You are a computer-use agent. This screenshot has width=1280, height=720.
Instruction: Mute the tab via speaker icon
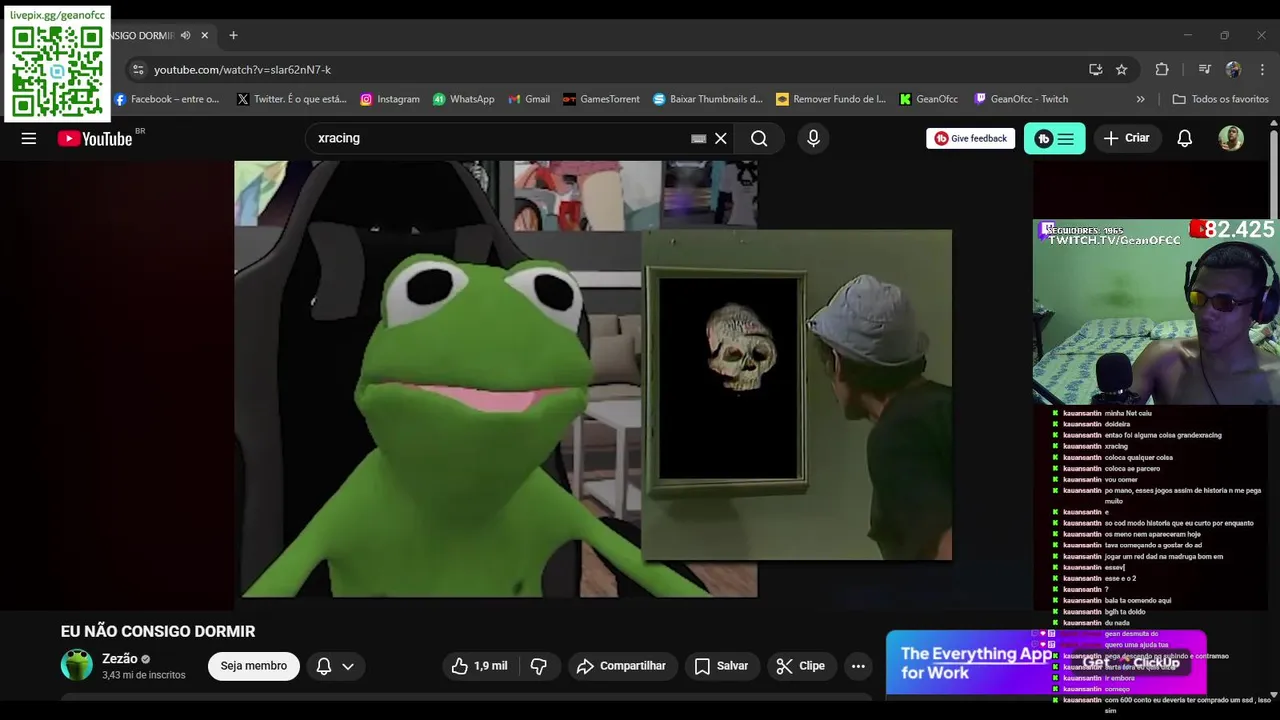[x=185, y=35]
